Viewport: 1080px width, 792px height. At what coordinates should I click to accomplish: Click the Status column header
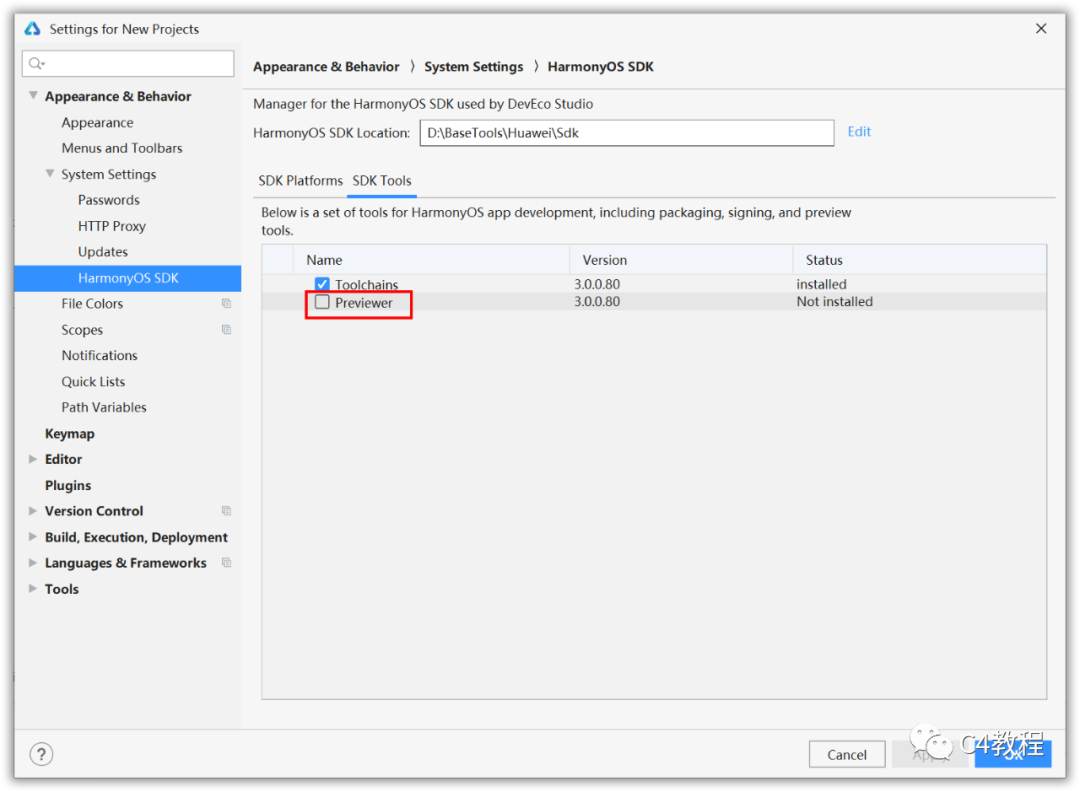(920, 260)
